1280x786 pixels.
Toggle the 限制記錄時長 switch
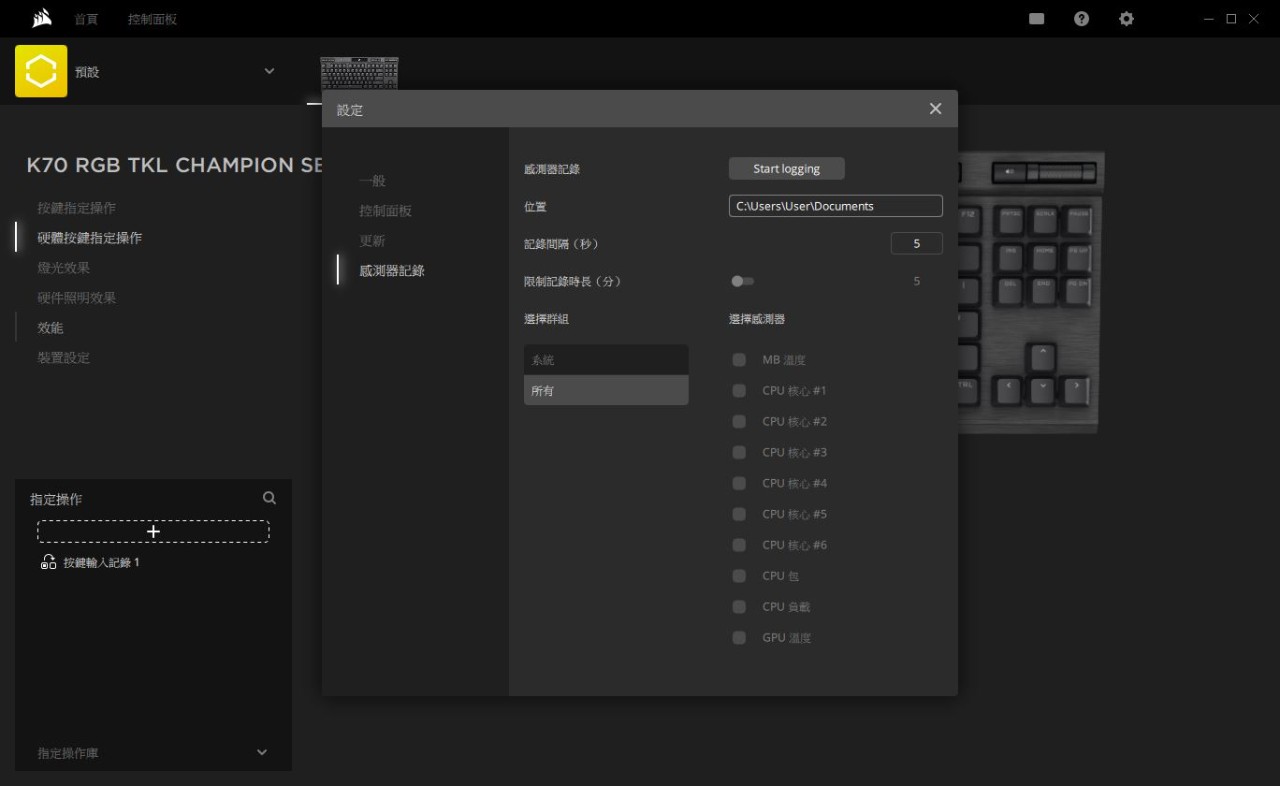(742, 281)
